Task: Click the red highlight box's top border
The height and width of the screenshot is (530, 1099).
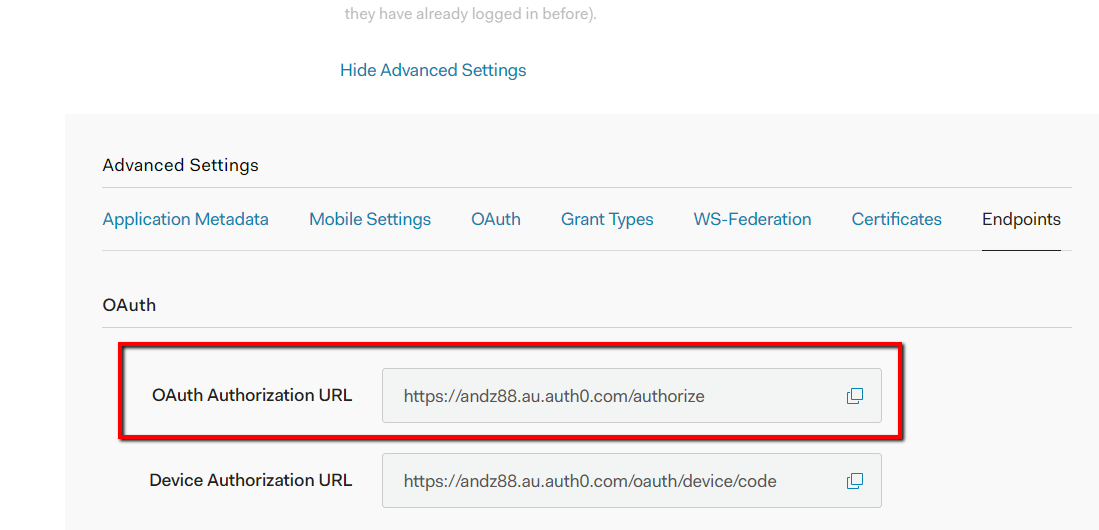Action: (510, 345)
